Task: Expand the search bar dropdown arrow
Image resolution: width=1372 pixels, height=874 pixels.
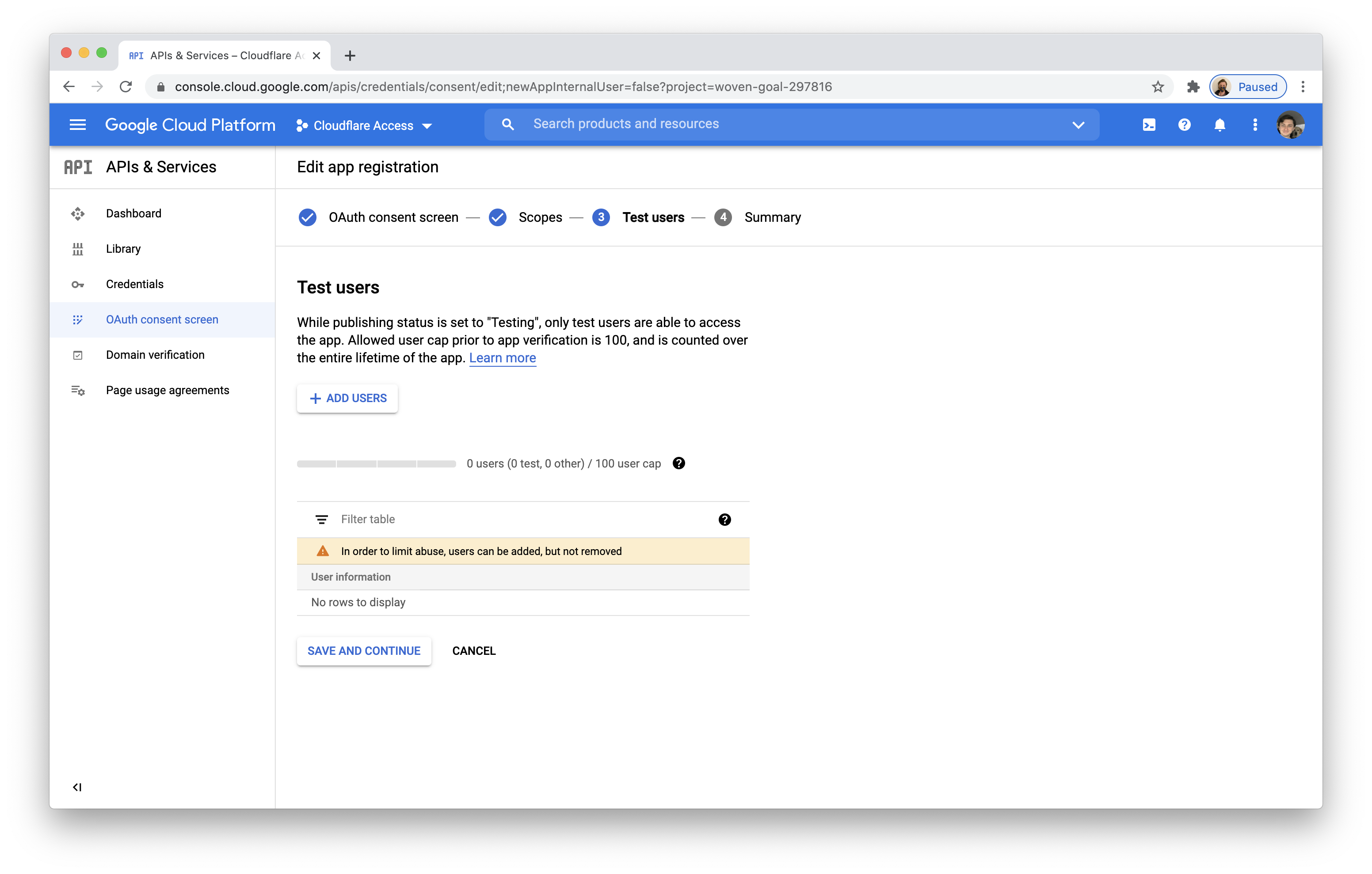Action: point(1078,125)
